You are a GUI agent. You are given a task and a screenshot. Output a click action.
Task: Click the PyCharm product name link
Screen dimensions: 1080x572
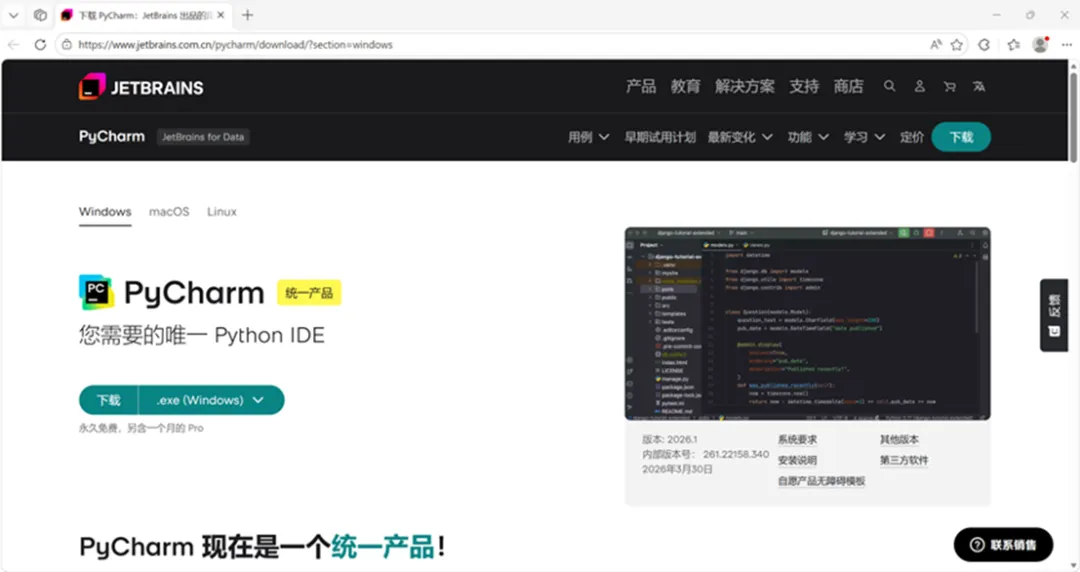[112, 136]
